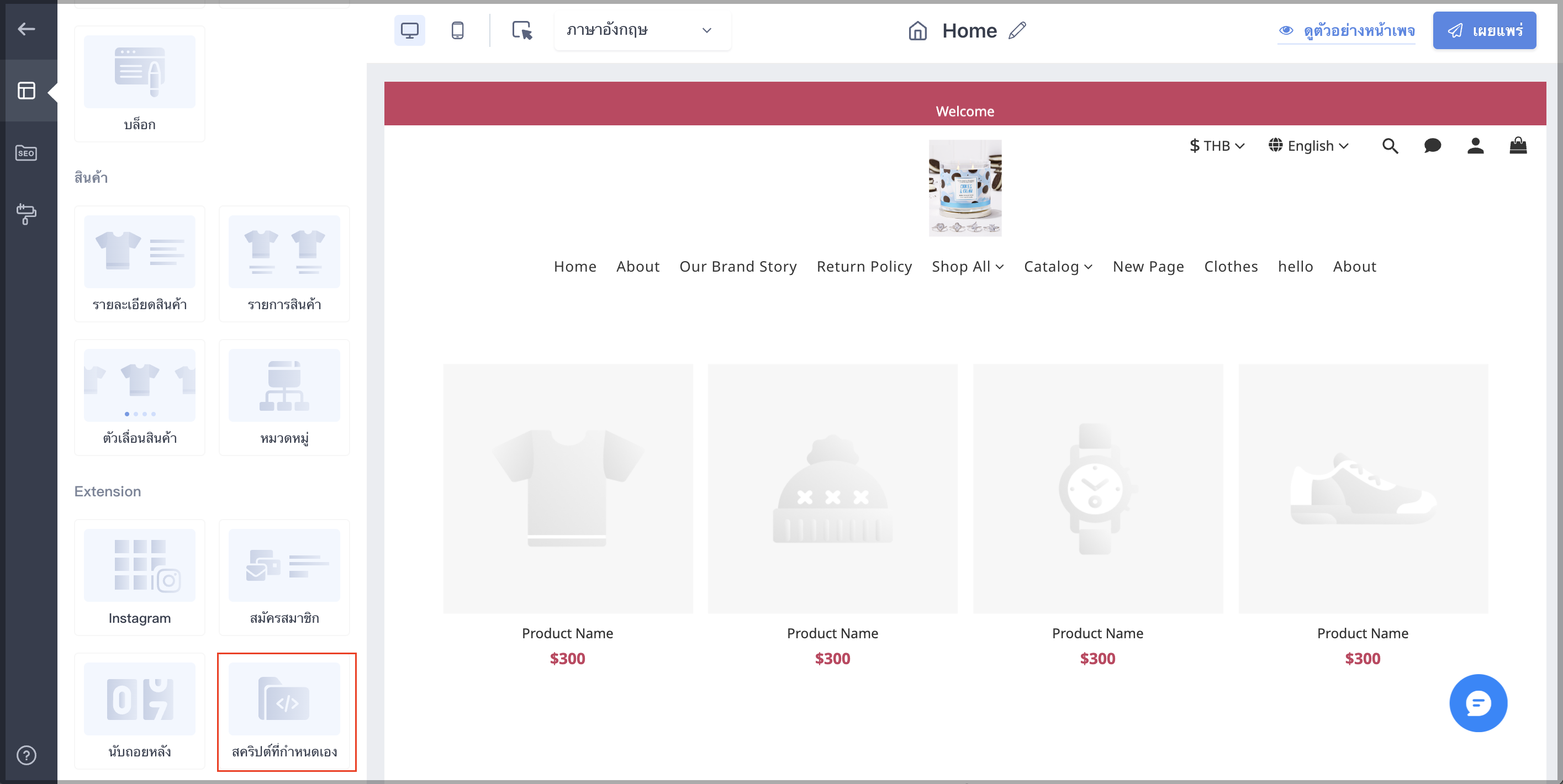Select the cursor selection mode icon
The height and width of the screenshot is (784, 1563).
(x=522, y=30)
